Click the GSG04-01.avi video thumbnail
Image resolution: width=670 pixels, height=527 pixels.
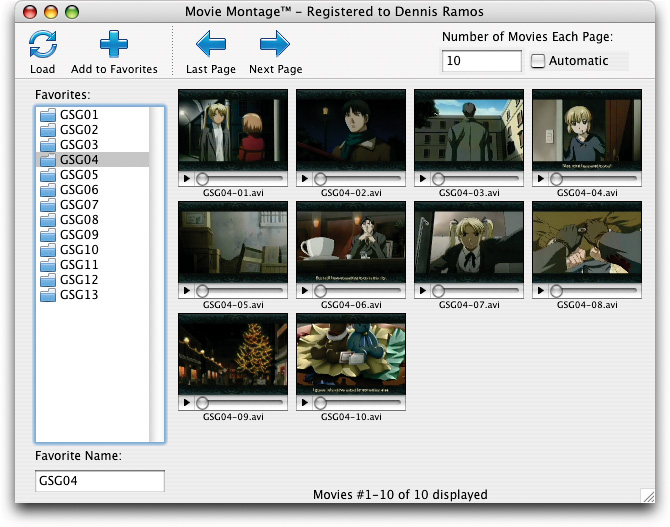233,130
